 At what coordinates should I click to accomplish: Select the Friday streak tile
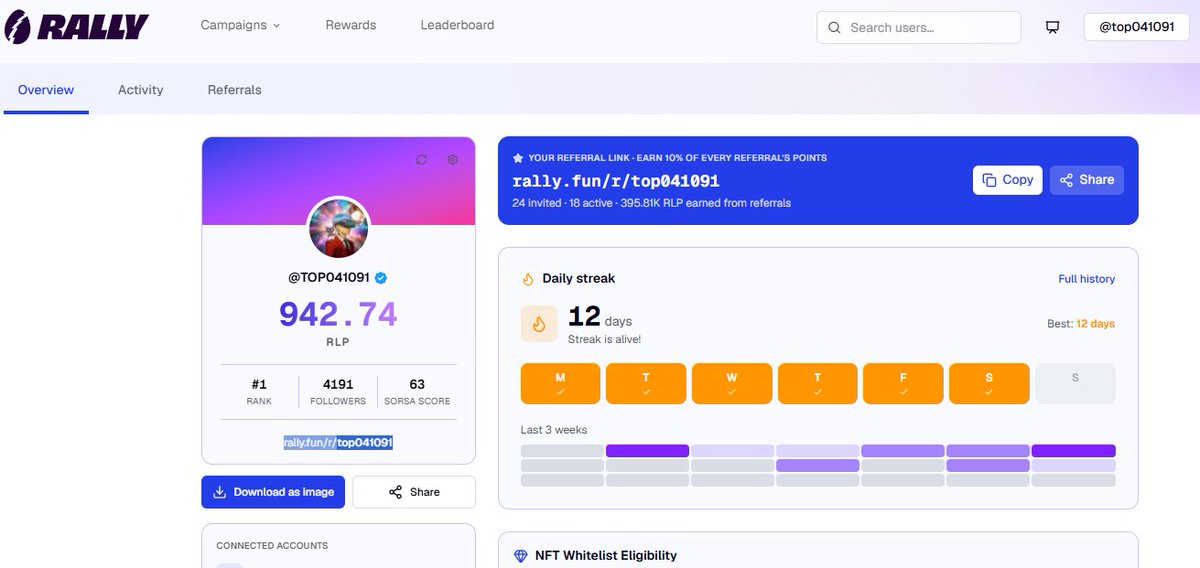[903, 383]
